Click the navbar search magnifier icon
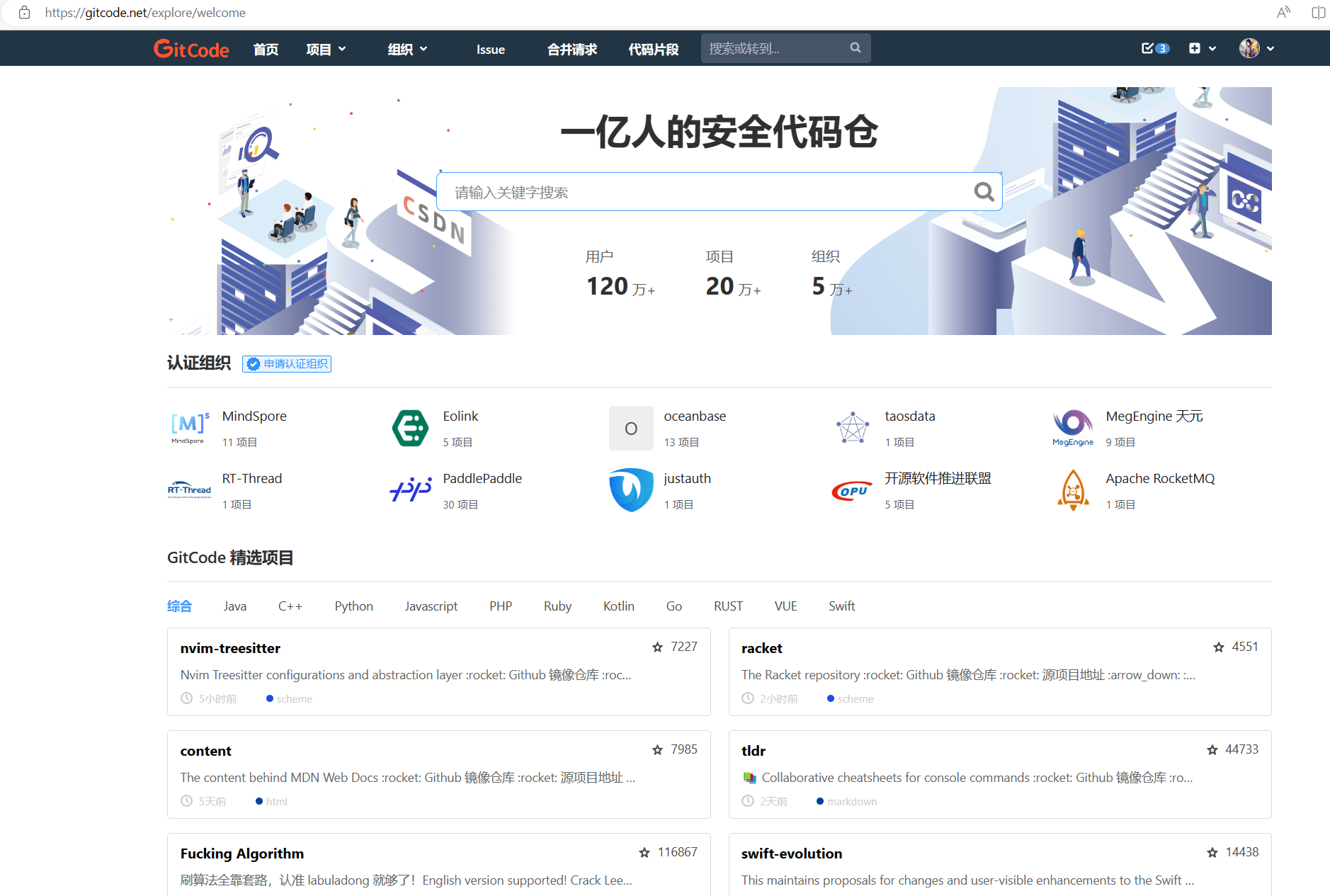 pyautogui.click(x=856, y=47)
